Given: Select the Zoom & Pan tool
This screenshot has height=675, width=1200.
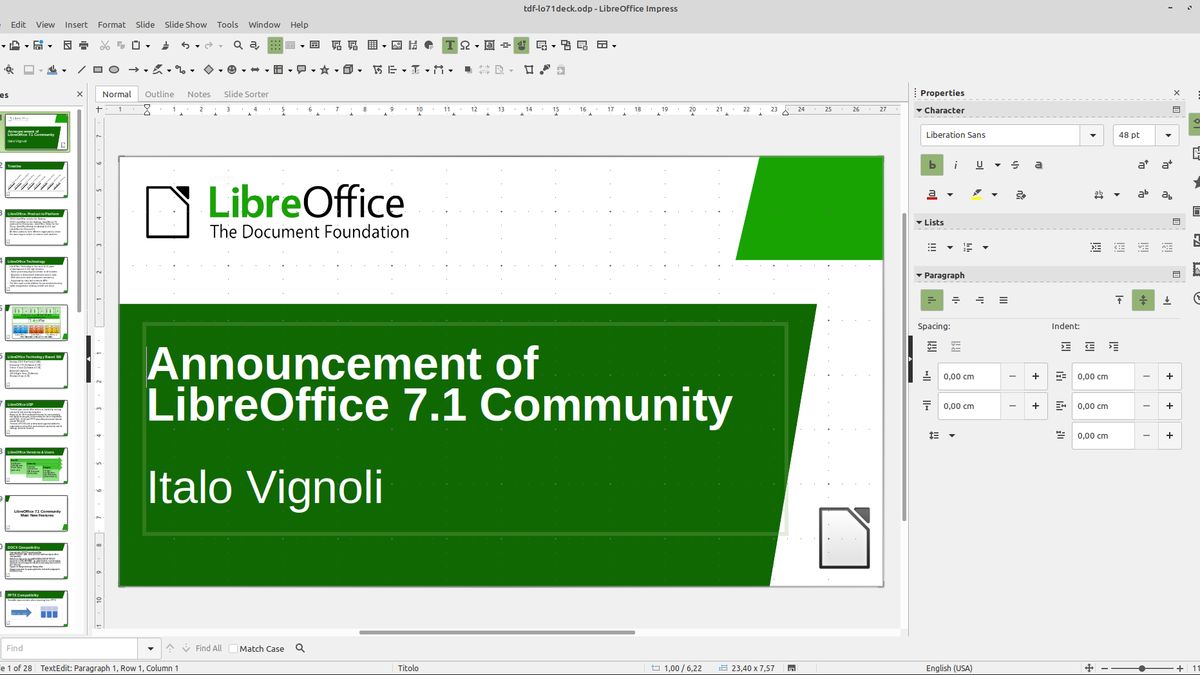Looking at the screenshot, I should tap(9, 70).
